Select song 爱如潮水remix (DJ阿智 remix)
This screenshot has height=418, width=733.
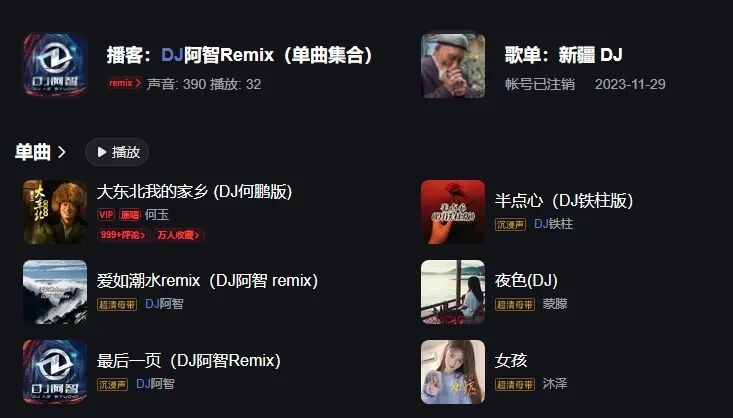coord(207,281)
